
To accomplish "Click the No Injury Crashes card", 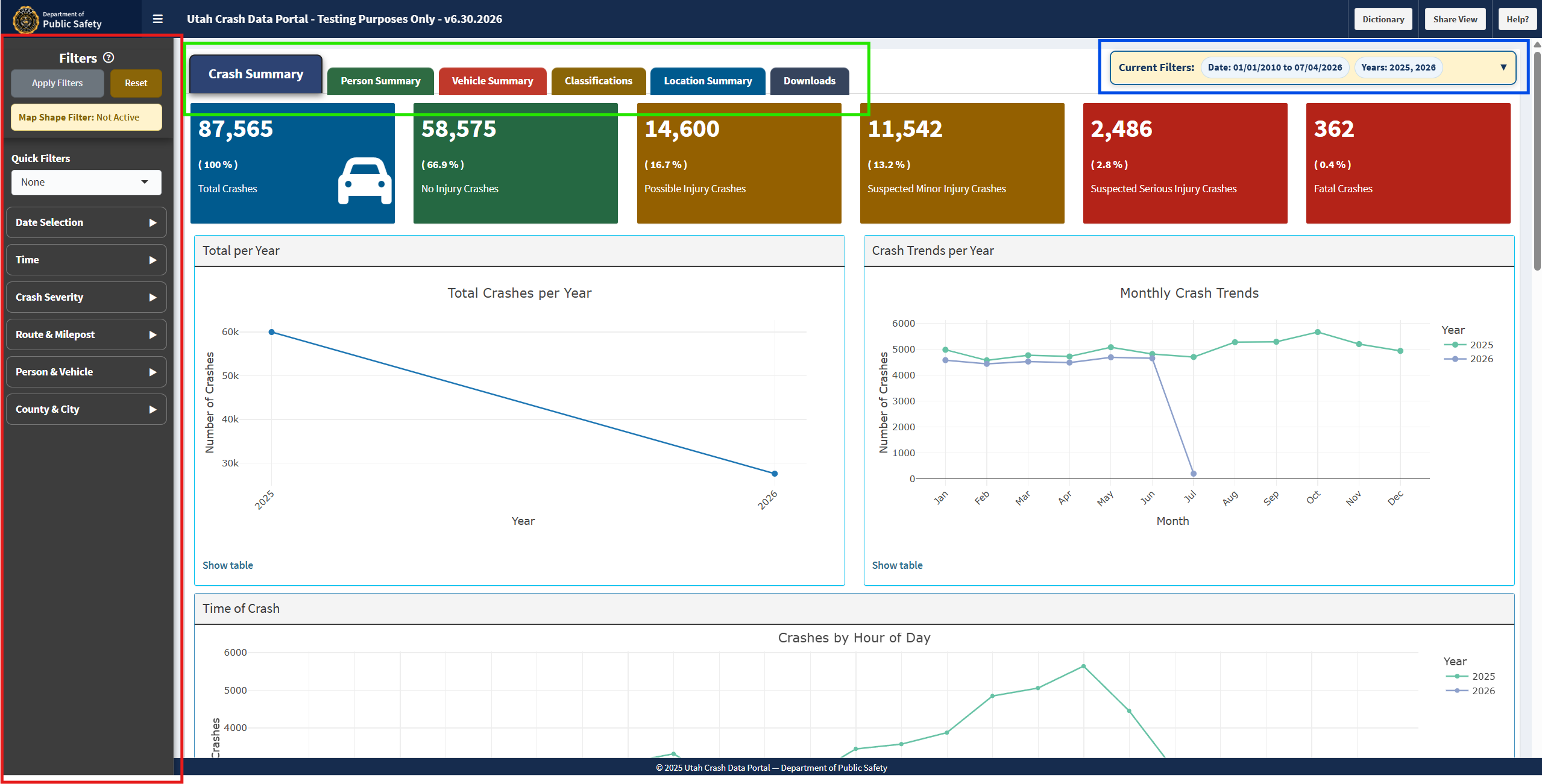I will pyautogui.click(x=515, y=163).
